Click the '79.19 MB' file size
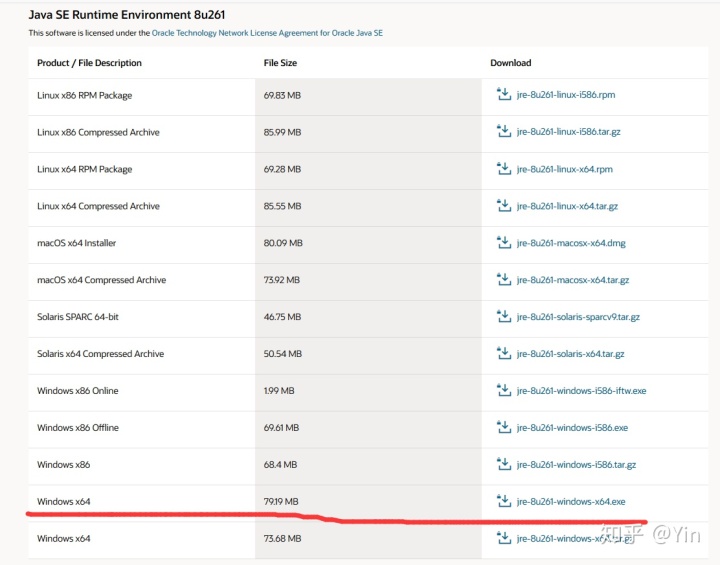The image size is (720, 565). 281,502
